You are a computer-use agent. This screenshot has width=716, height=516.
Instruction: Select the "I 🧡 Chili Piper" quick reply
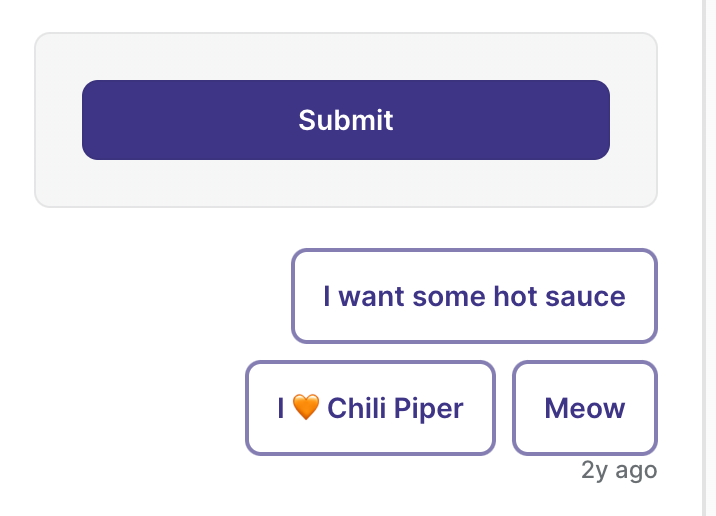click(370, 408)
